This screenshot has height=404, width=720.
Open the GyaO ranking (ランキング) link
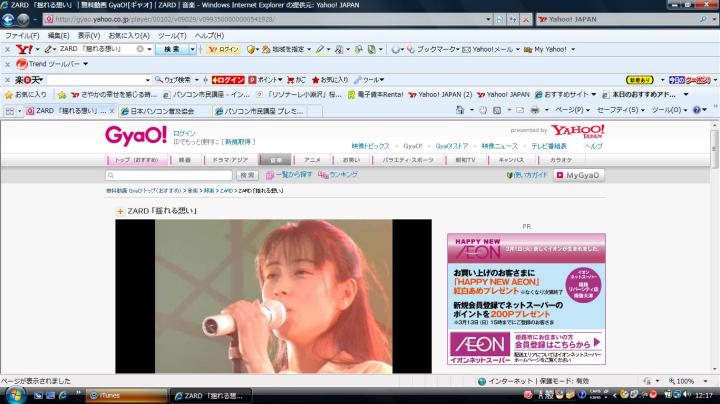(340, 175)
